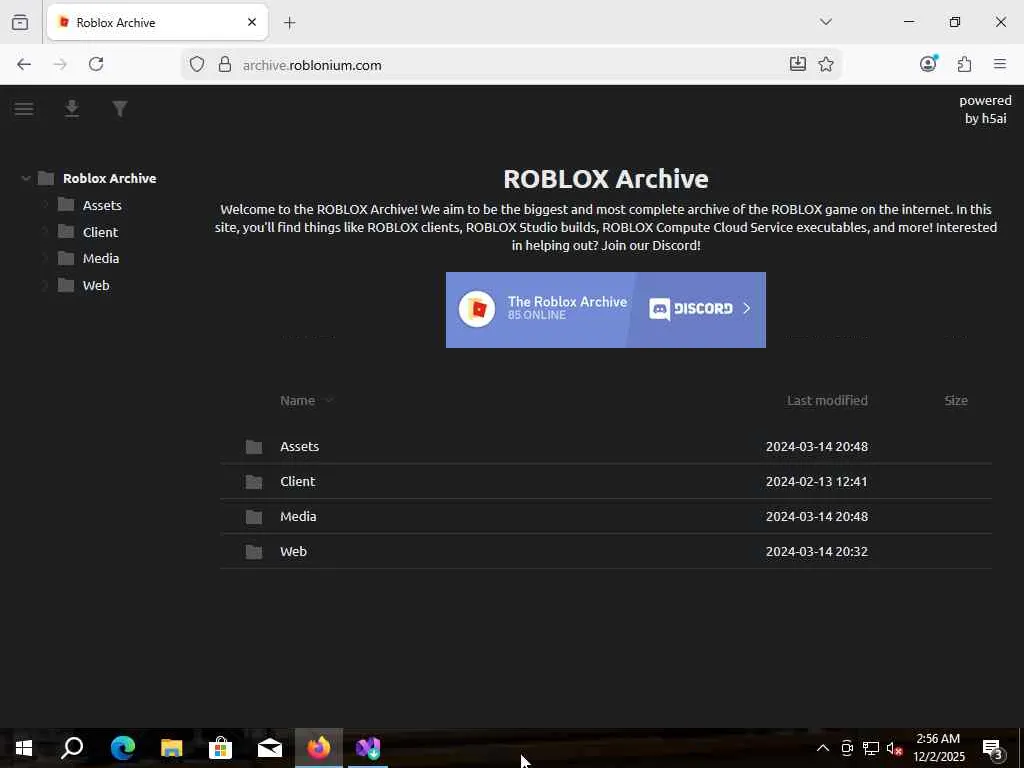This screenshot has width=1024, height=768.
Task: Show hidden system tray icons
Action: coord(823,748)
